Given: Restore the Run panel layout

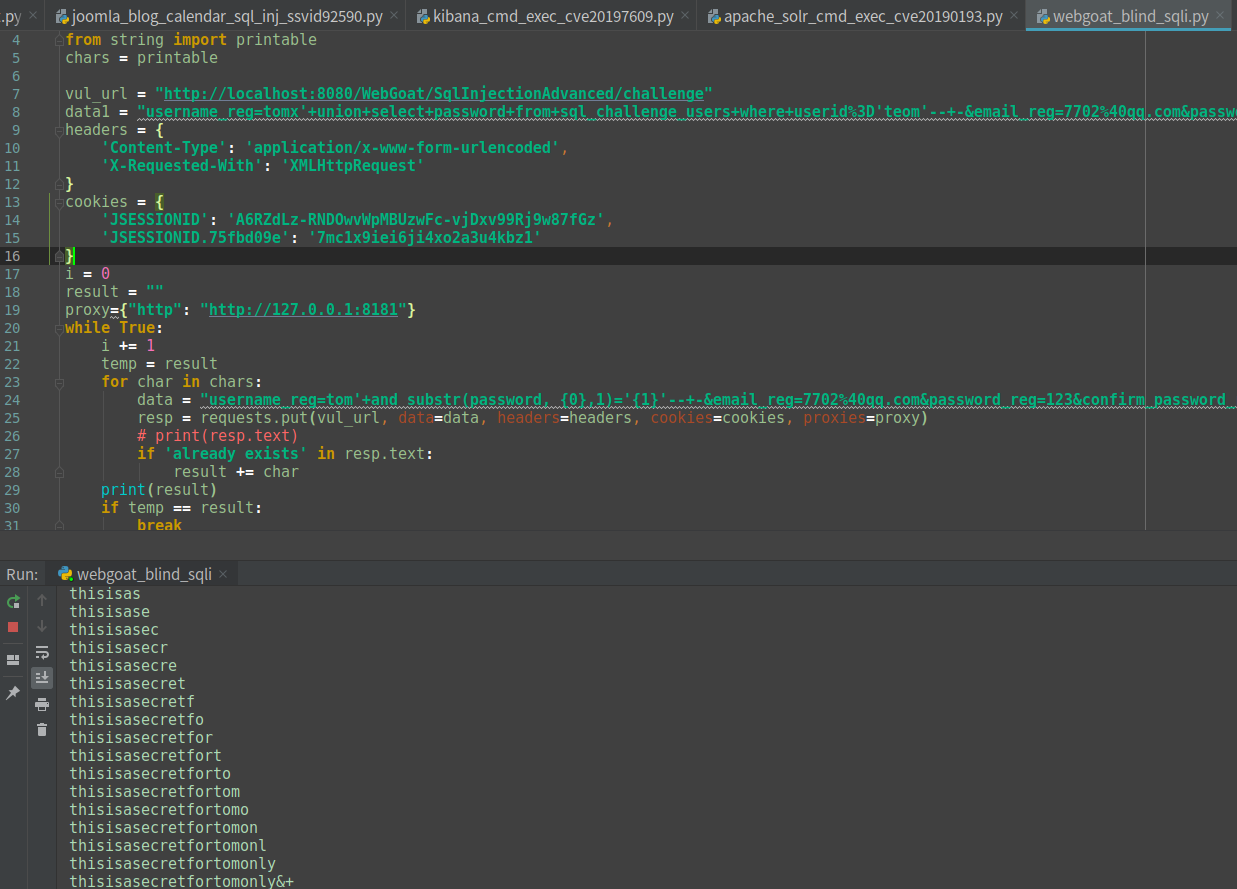Looking at the screenshot, I should 13,660.
